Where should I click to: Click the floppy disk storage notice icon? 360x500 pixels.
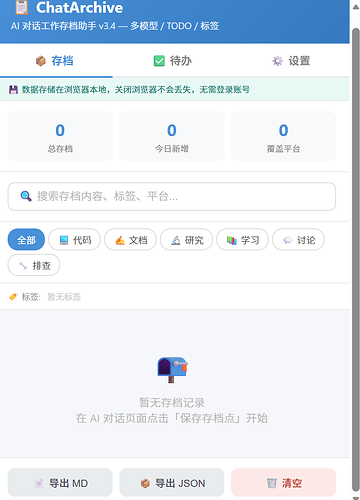tap(13, 90)
